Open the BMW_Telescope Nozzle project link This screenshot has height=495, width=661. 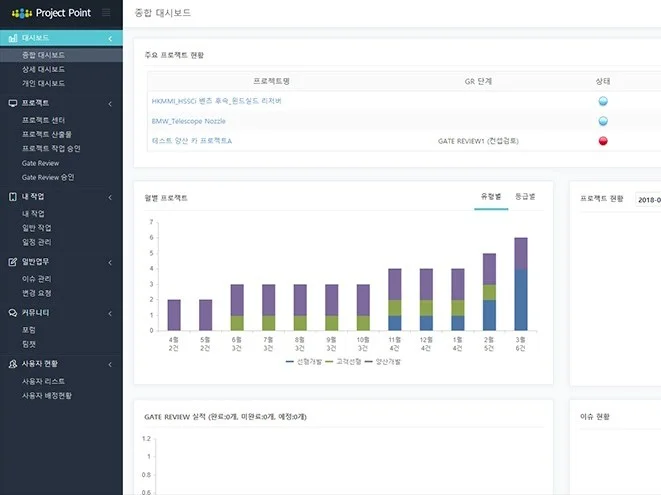point(187,121)
